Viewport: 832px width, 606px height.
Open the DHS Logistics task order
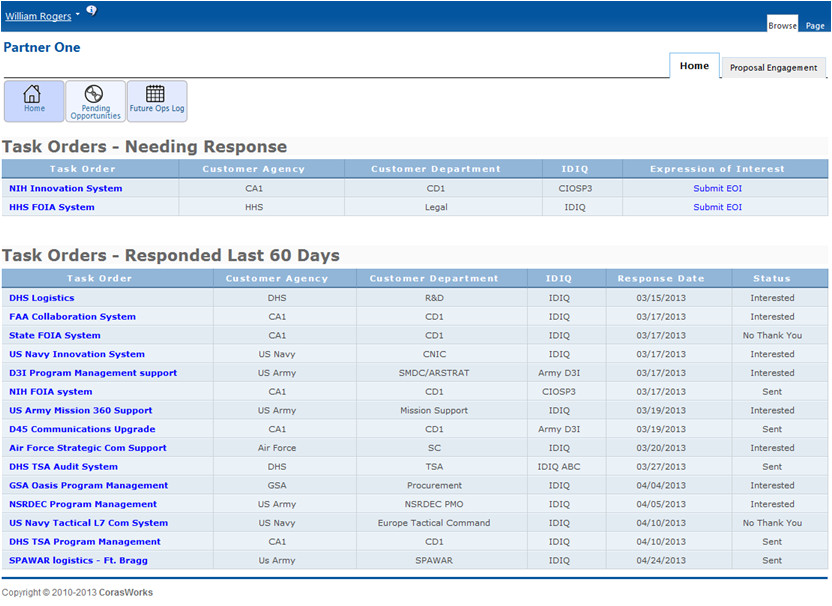coord(41,298)
